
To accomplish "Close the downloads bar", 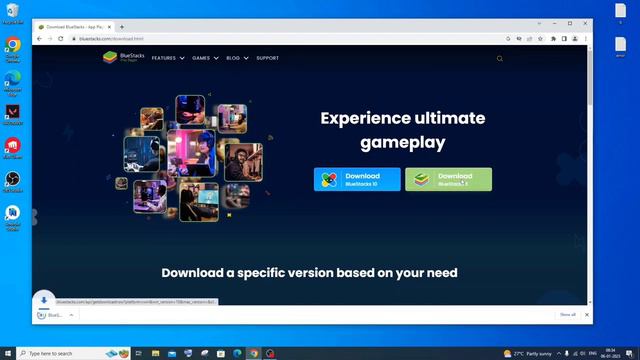I will pos(587,315).
